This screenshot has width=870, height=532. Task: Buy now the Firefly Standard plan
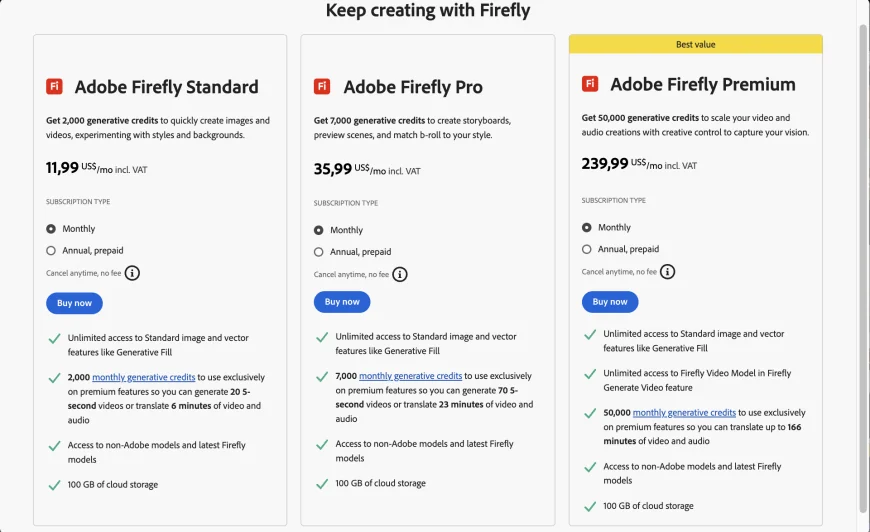[74, 303]
